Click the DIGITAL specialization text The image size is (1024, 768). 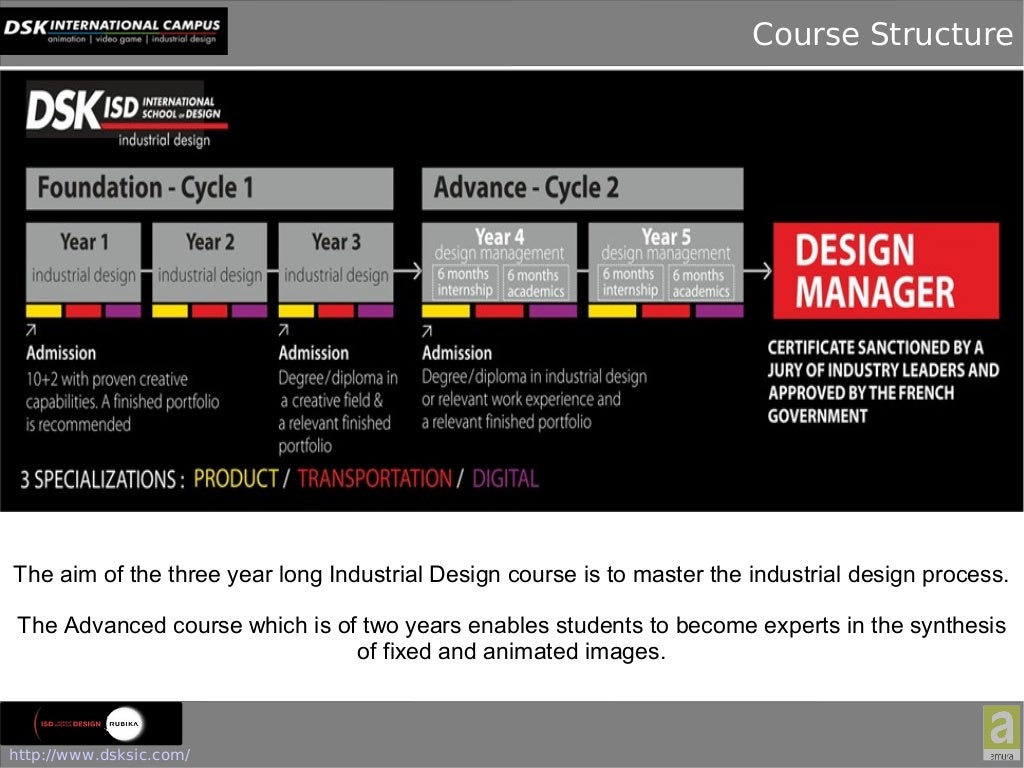(x=505, y=479)
